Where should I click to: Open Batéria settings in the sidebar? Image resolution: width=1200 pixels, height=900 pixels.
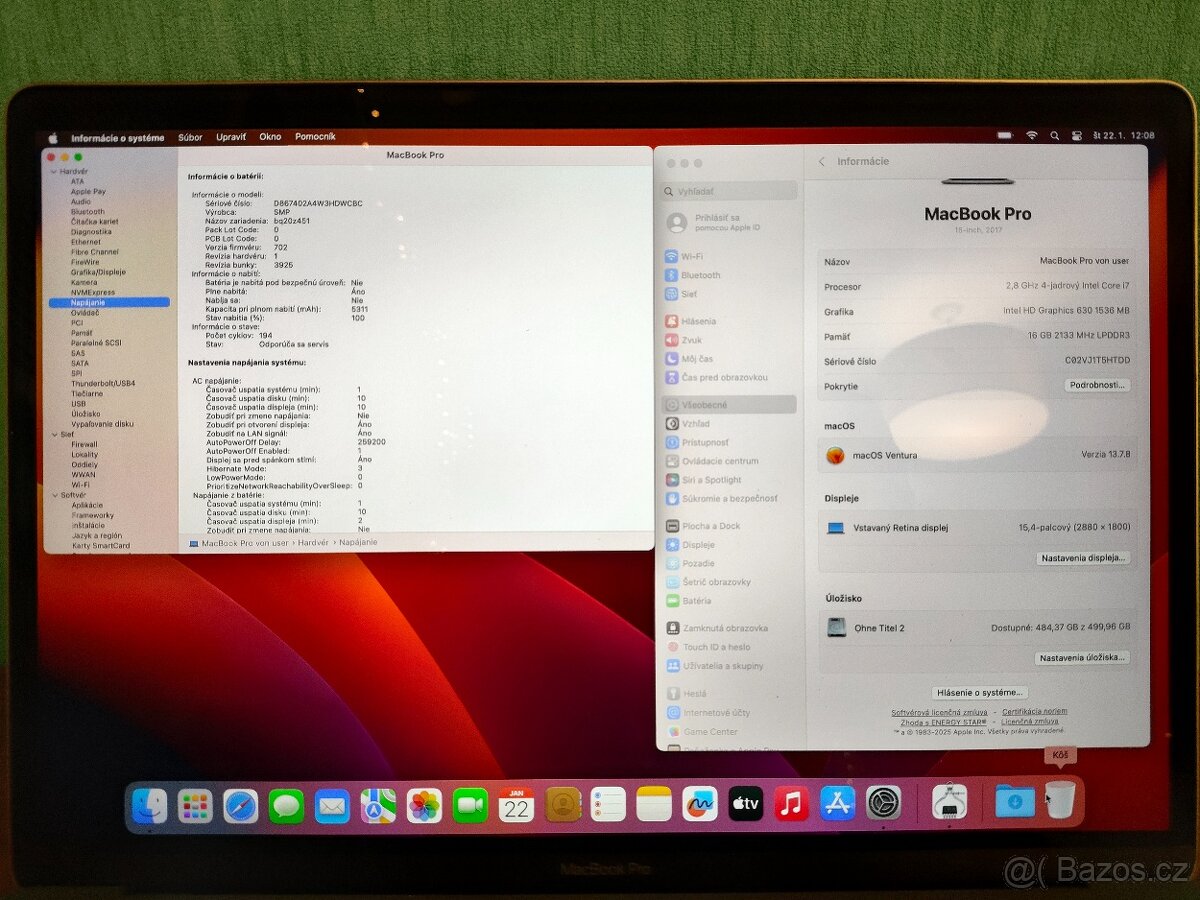tap(700, 601)
